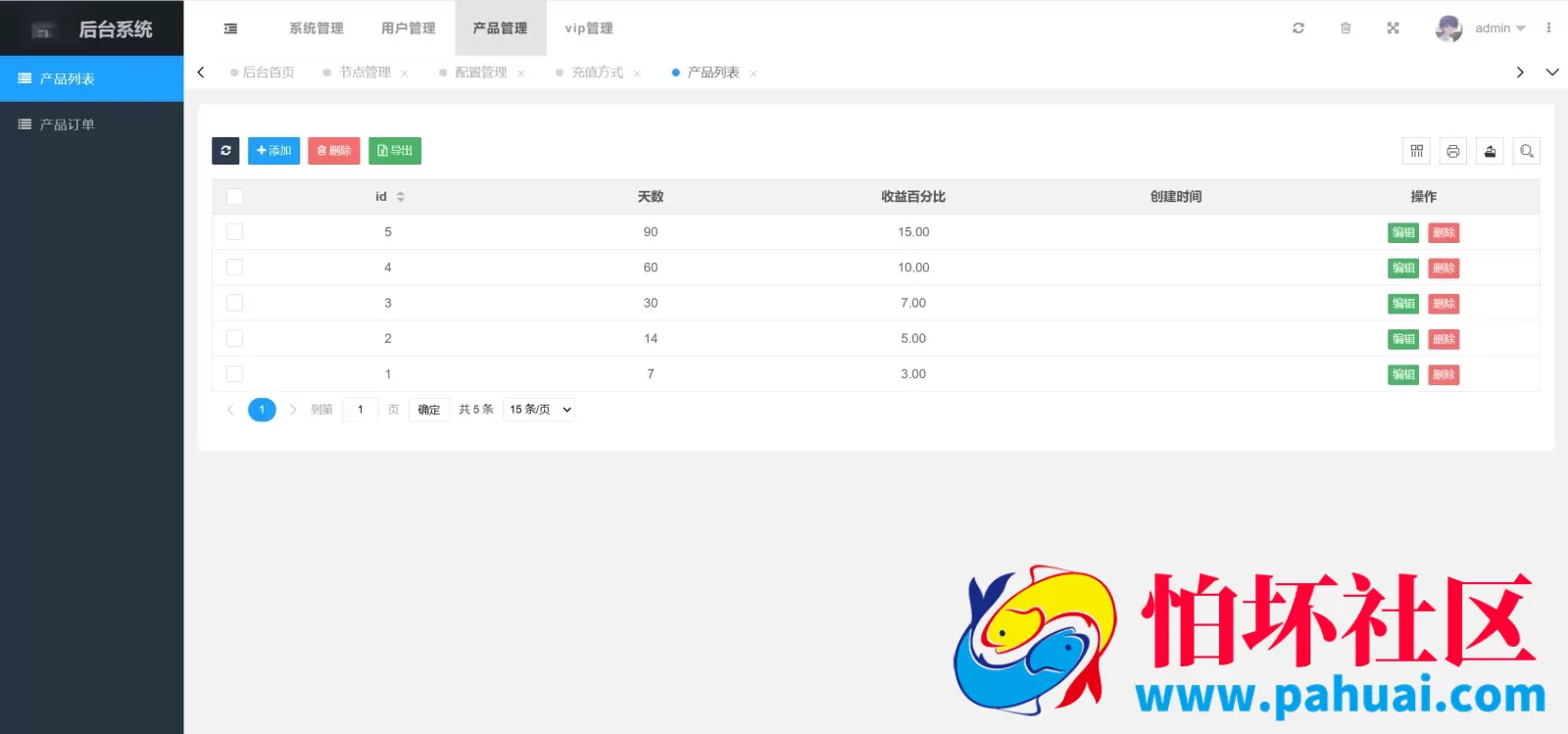Open the column filter grid icon

[1417, 151]
